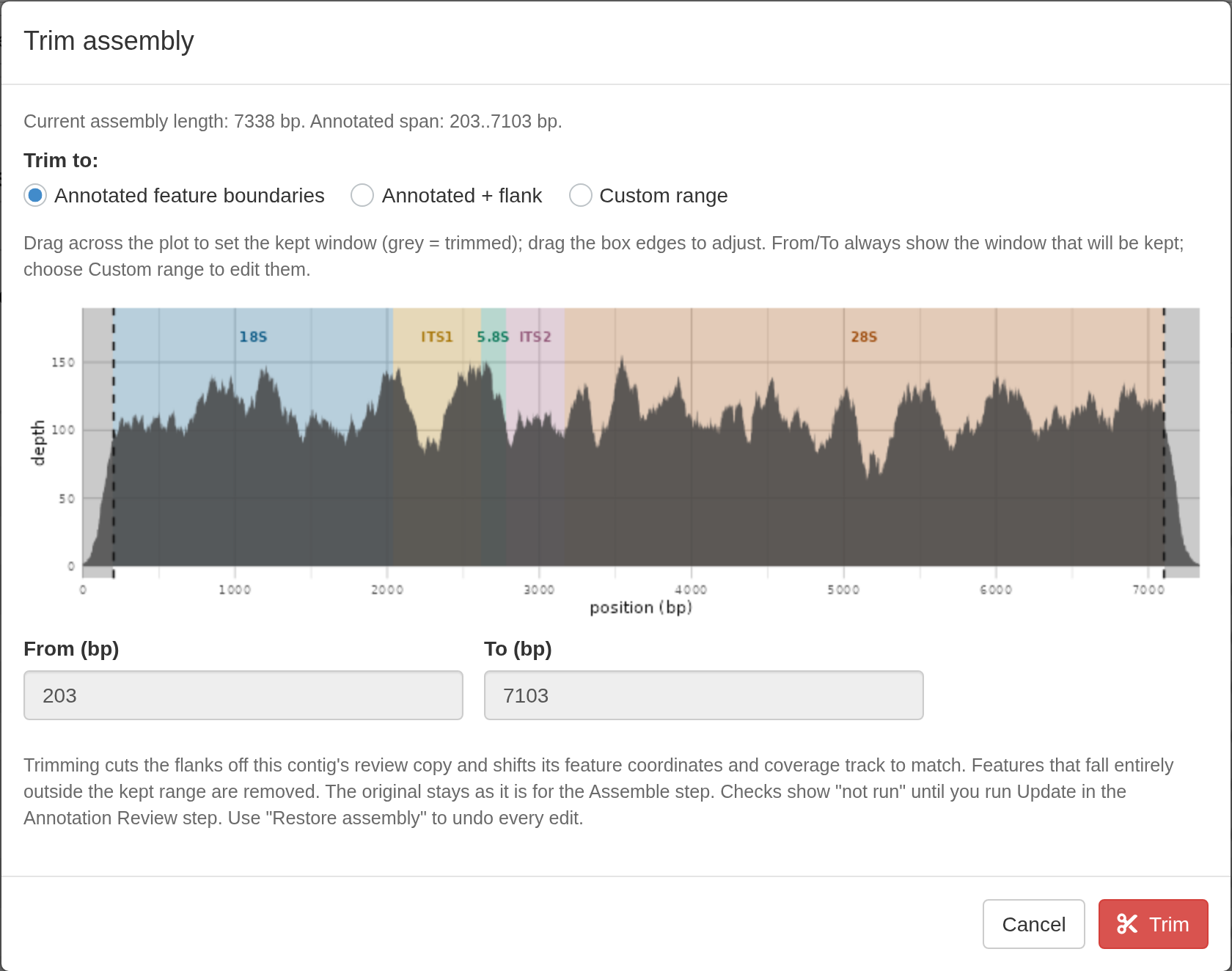Image resolution: width=1232 pixels, height=971 pixels.
Task: Click the 150 tick label on depth axis
Action: [x=63, y=362]
